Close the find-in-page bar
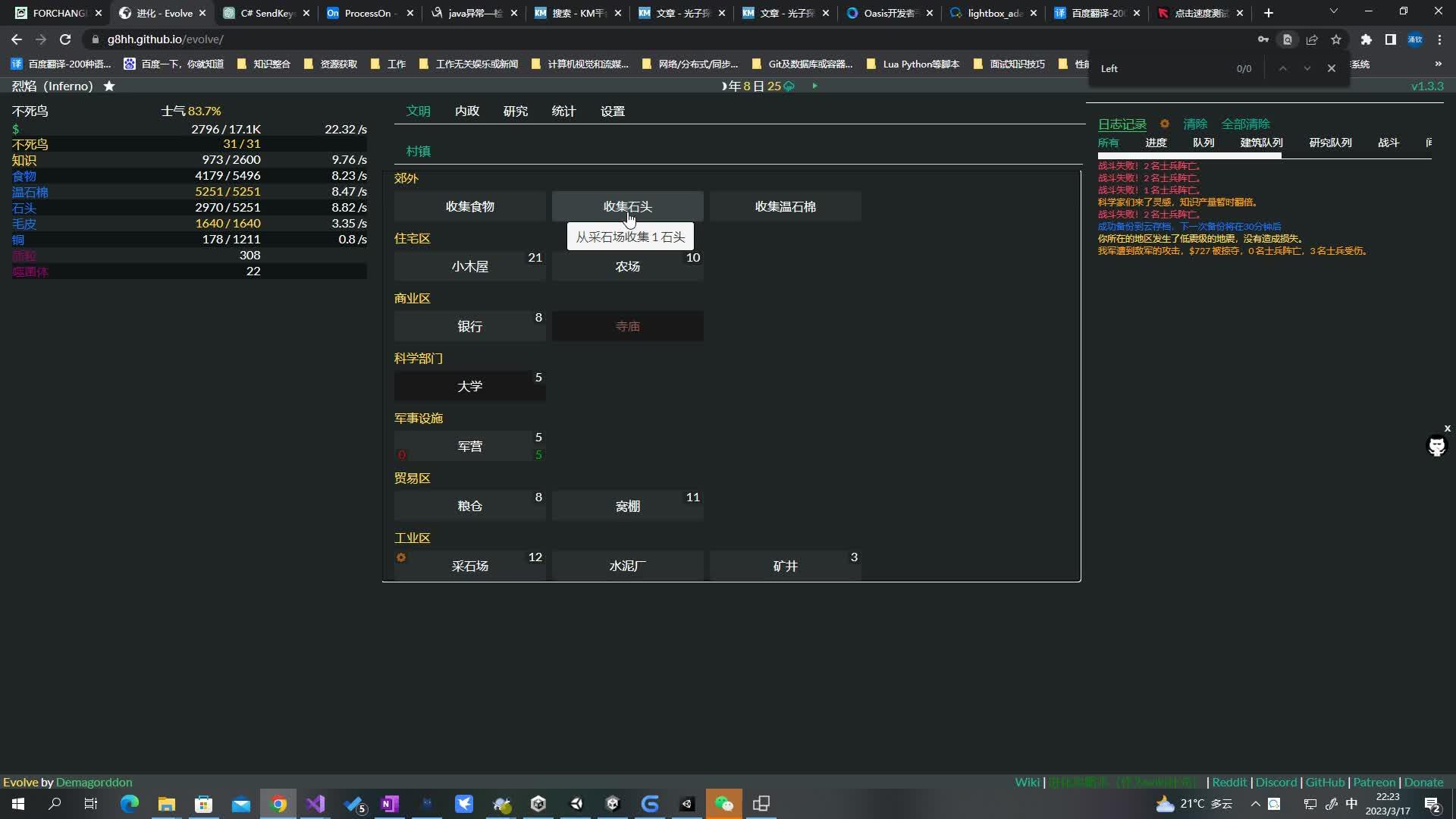This screenshot has height=819, width=1456. (1331, 68)
